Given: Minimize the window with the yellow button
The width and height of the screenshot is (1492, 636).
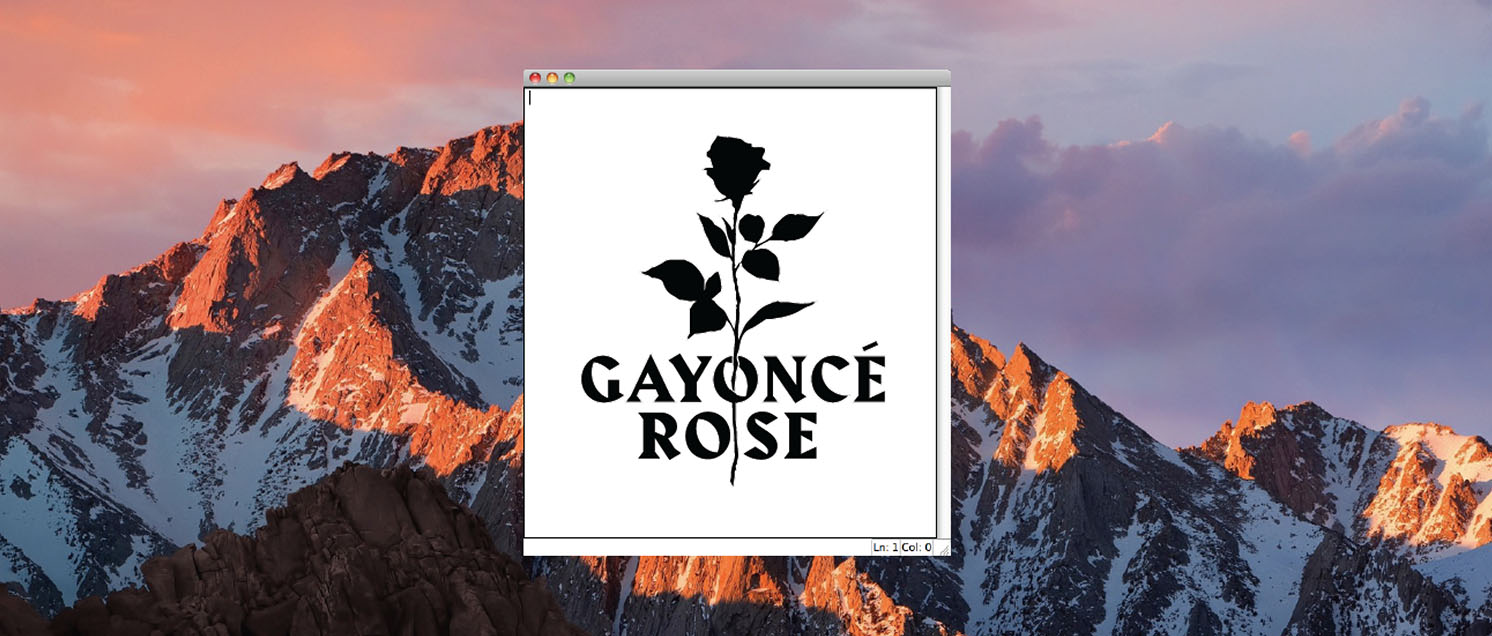Looking at the screenshot, I should (x=552, y=78).
